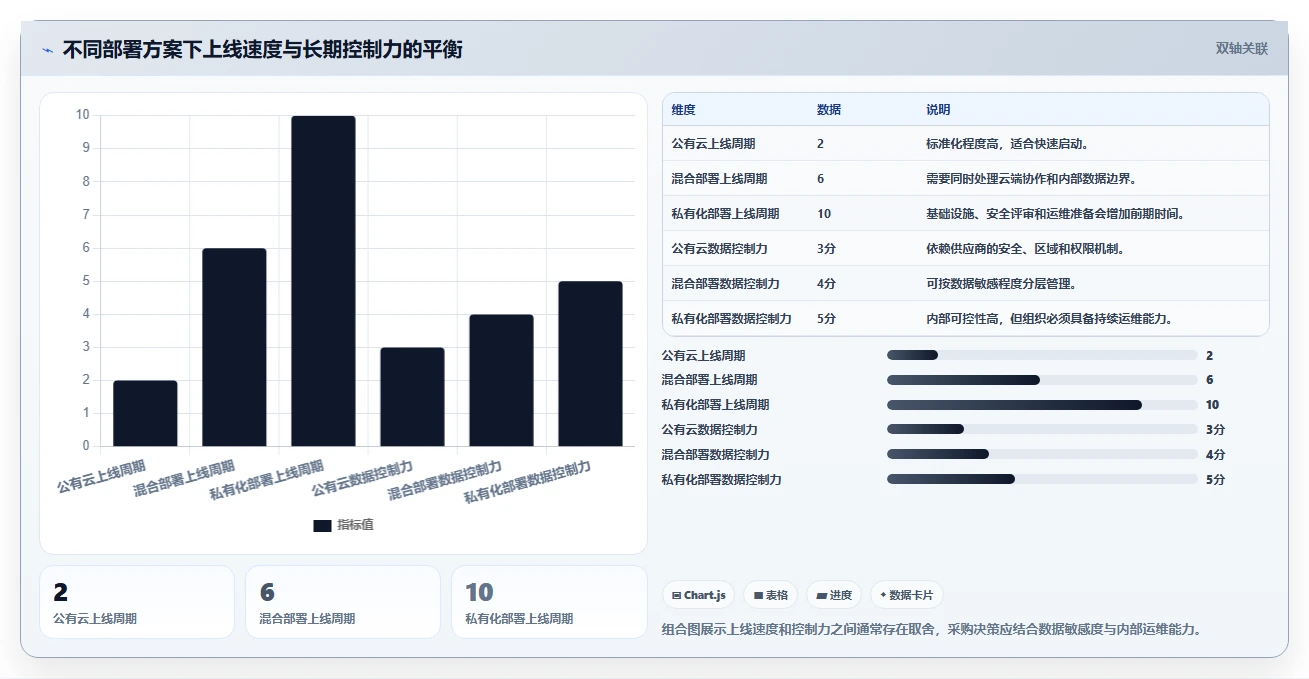Click description 可按数据敏感程度分层管理。
The height and width of the screenshot is (679, 1309).
[x=1002, y=284]
